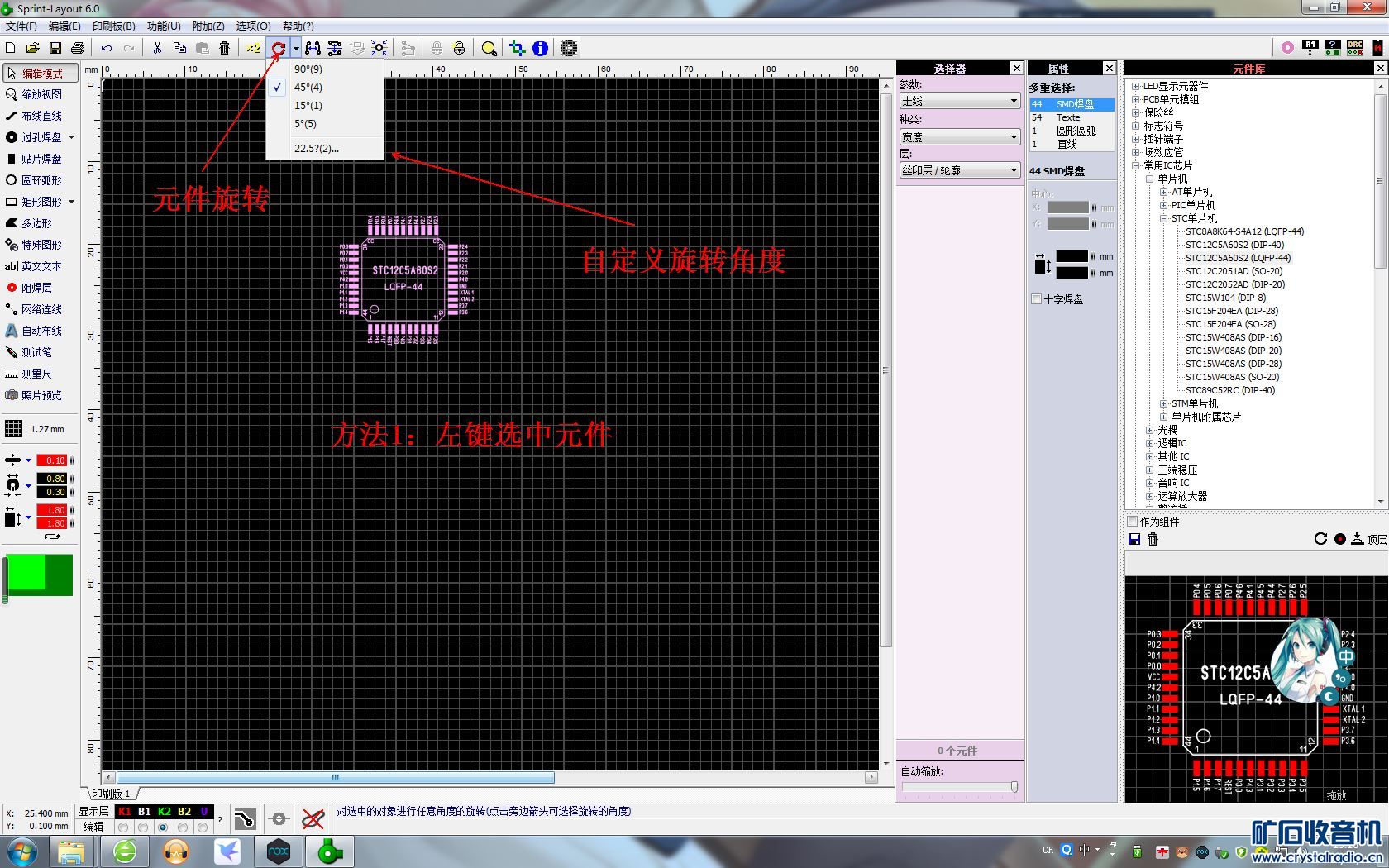The width and height of the screenshot is (1389, 868).
Task: Mirror selection horizontally icon
Action: tap(313, 48)
